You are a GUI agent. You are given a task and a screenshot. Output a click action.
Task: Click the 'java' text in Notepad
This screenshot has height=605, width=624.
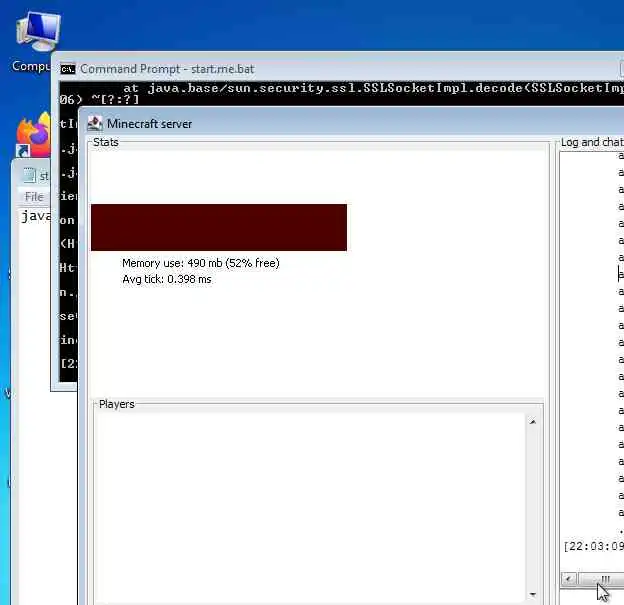(x=36, y=216)
